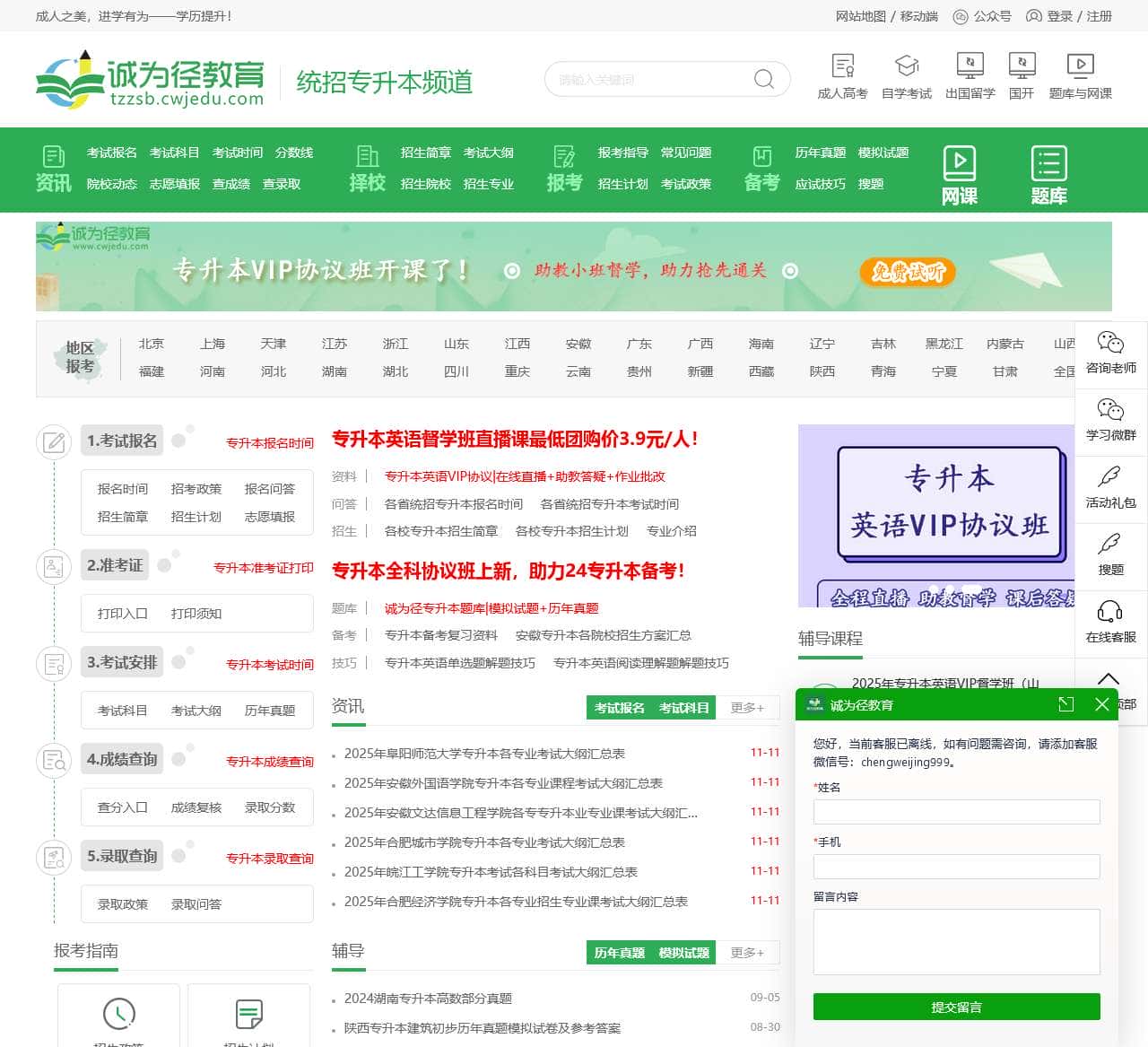The width and height of the screenshot is (1148, 1047).
Task: Expand the 资讯 section with 更多+
Action: click(x=749, y=708)
